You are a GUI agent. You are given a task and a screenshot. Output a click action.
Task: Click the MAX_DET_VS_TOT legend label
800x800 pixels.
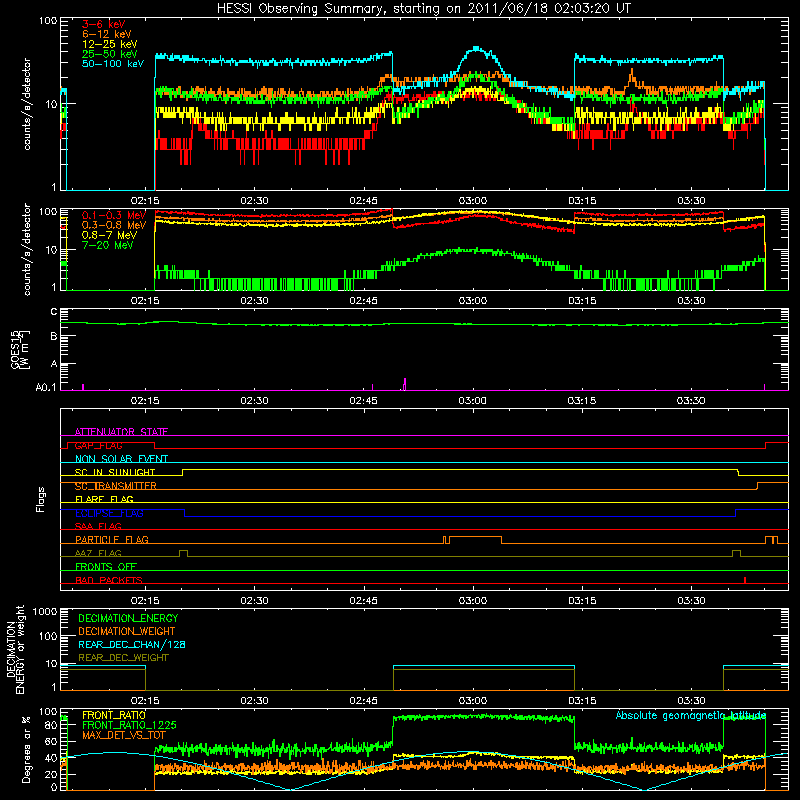pyautogui.click(x=124, y=735)
